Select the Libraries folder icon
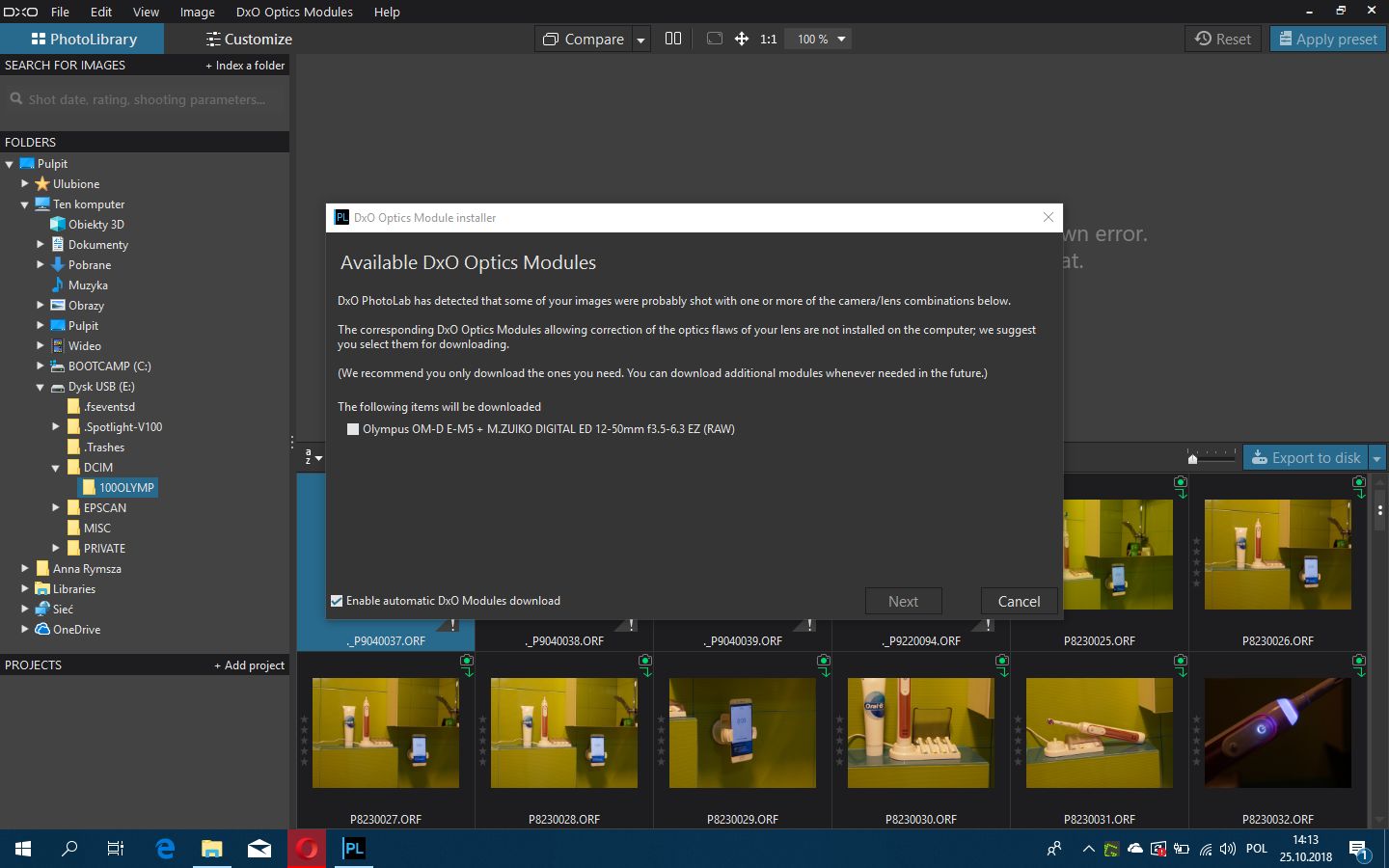1389x868 pixels. coord(42,588)
